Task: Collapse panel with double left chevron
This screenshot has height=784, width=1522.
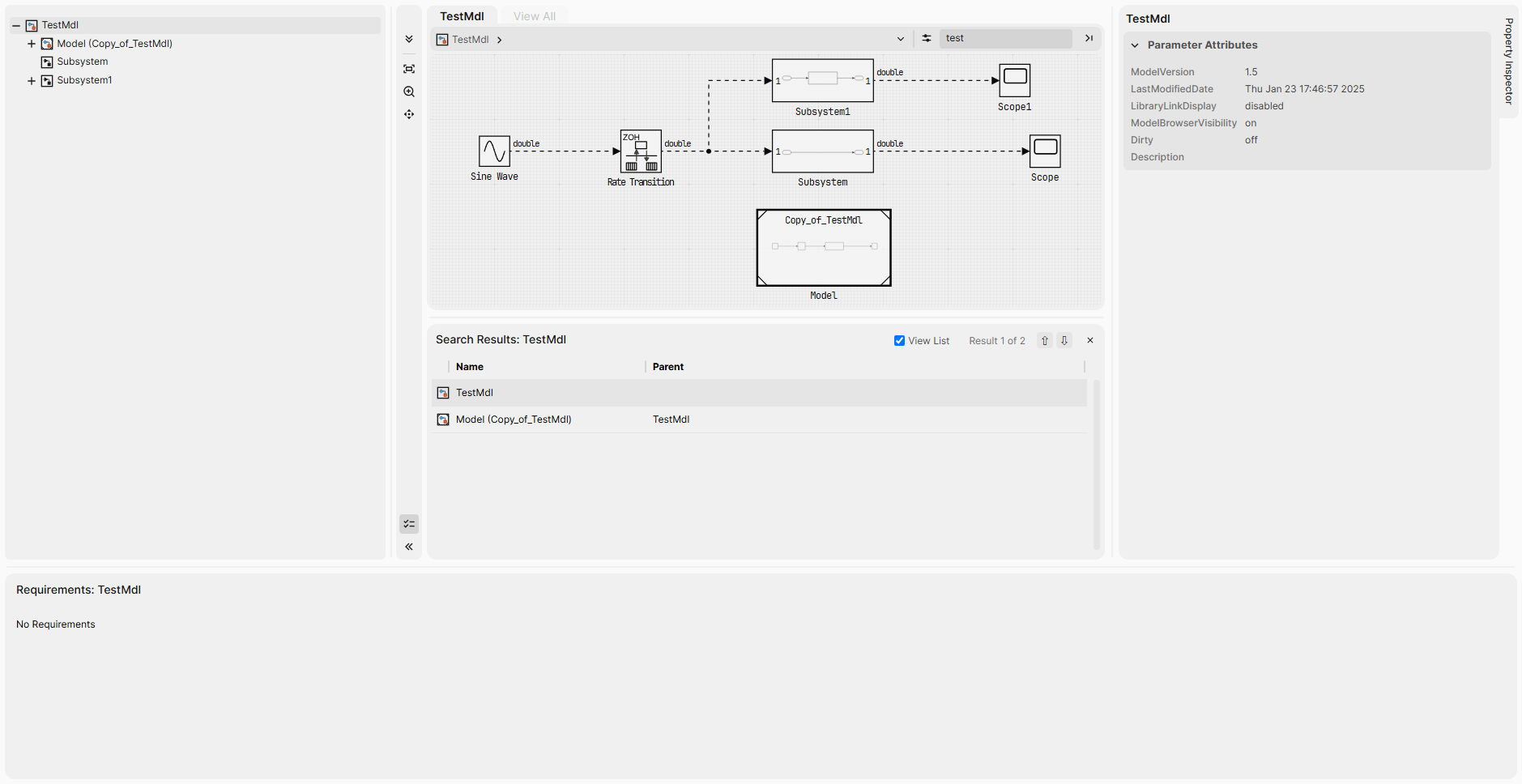Action: [409, 547]
